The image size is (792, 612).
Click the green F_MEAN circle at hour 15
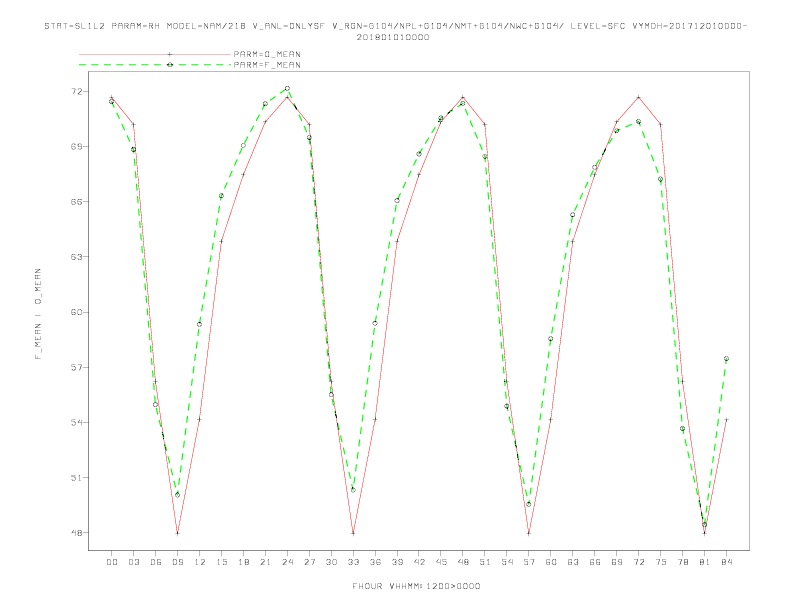221,196
